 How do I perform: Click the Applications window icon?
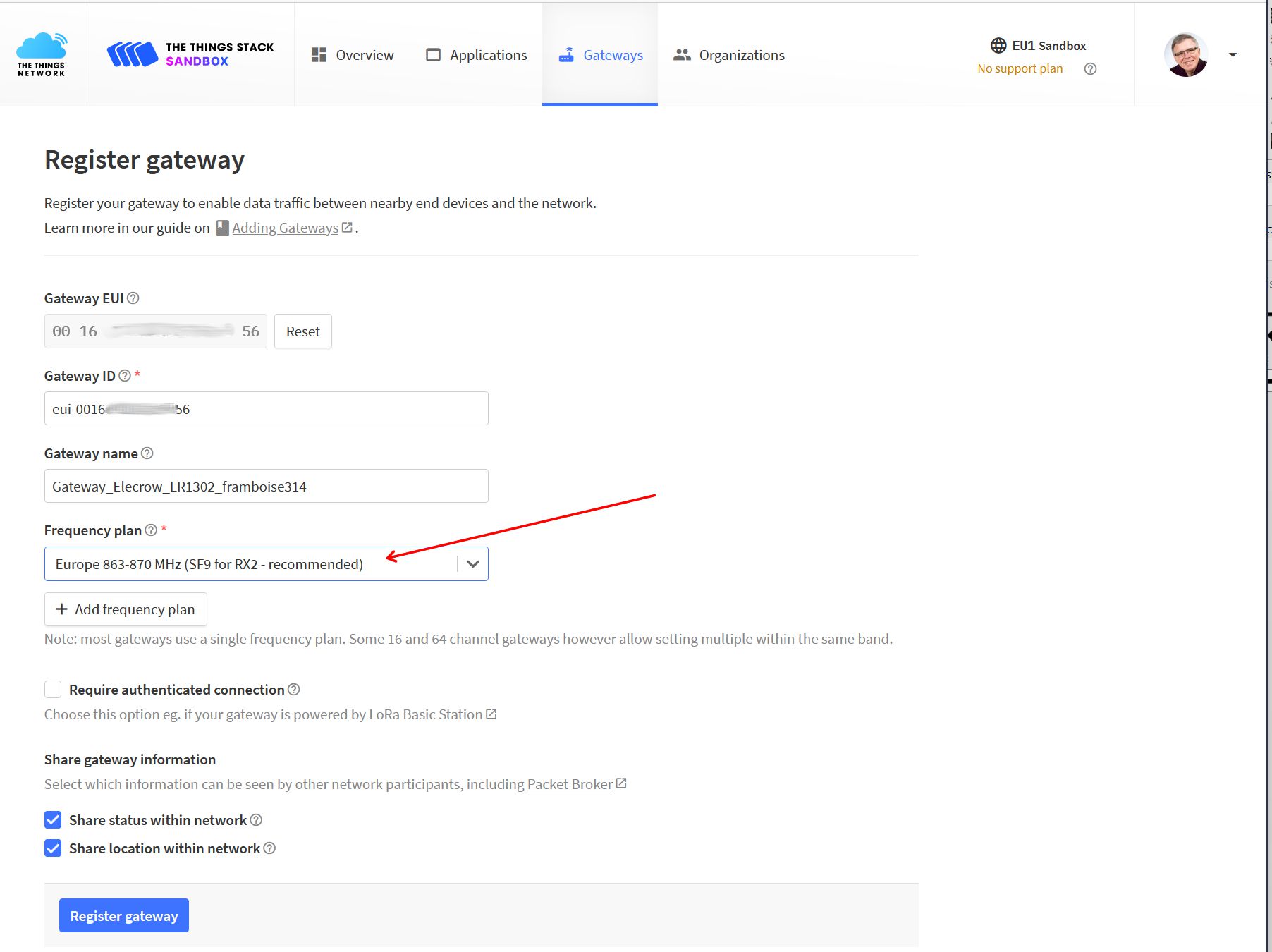point(433,55)
